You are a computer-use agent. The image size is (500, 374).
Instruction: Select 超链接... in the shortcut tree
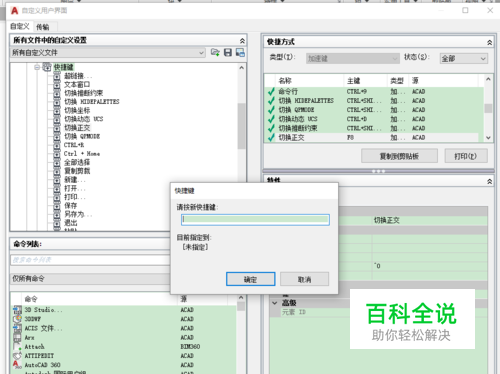tap(78, 76)
